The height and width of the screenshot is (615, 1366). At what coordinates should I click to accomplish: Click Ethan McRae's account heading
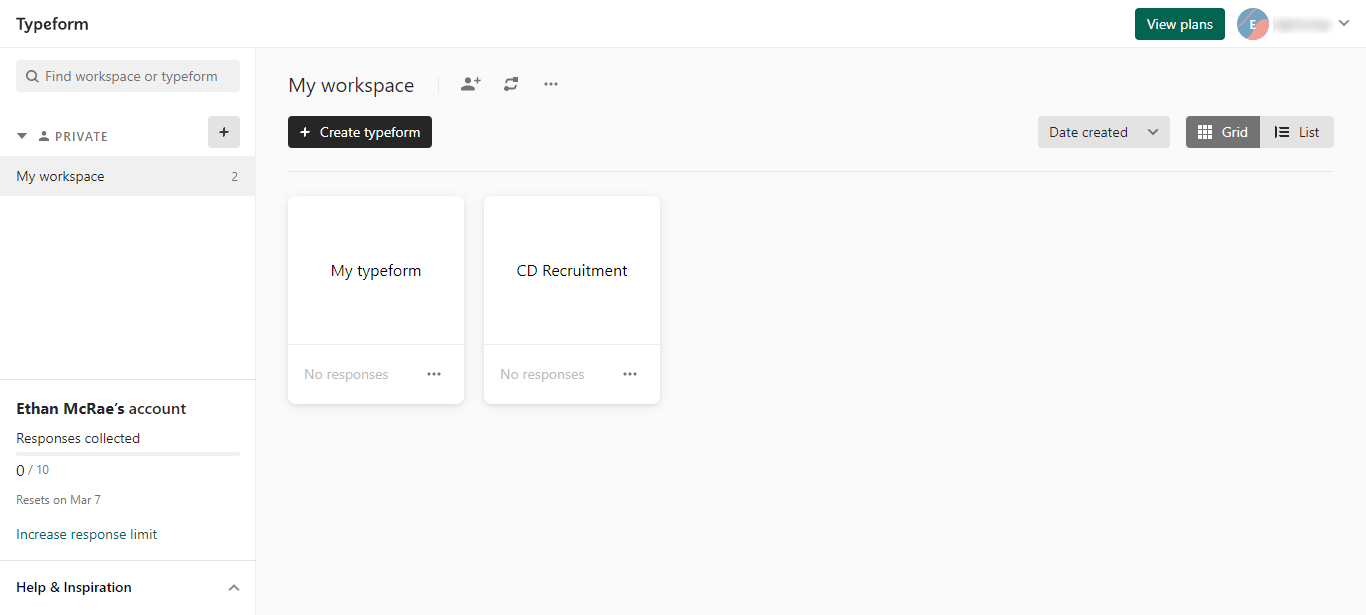[x=101, y=408]
